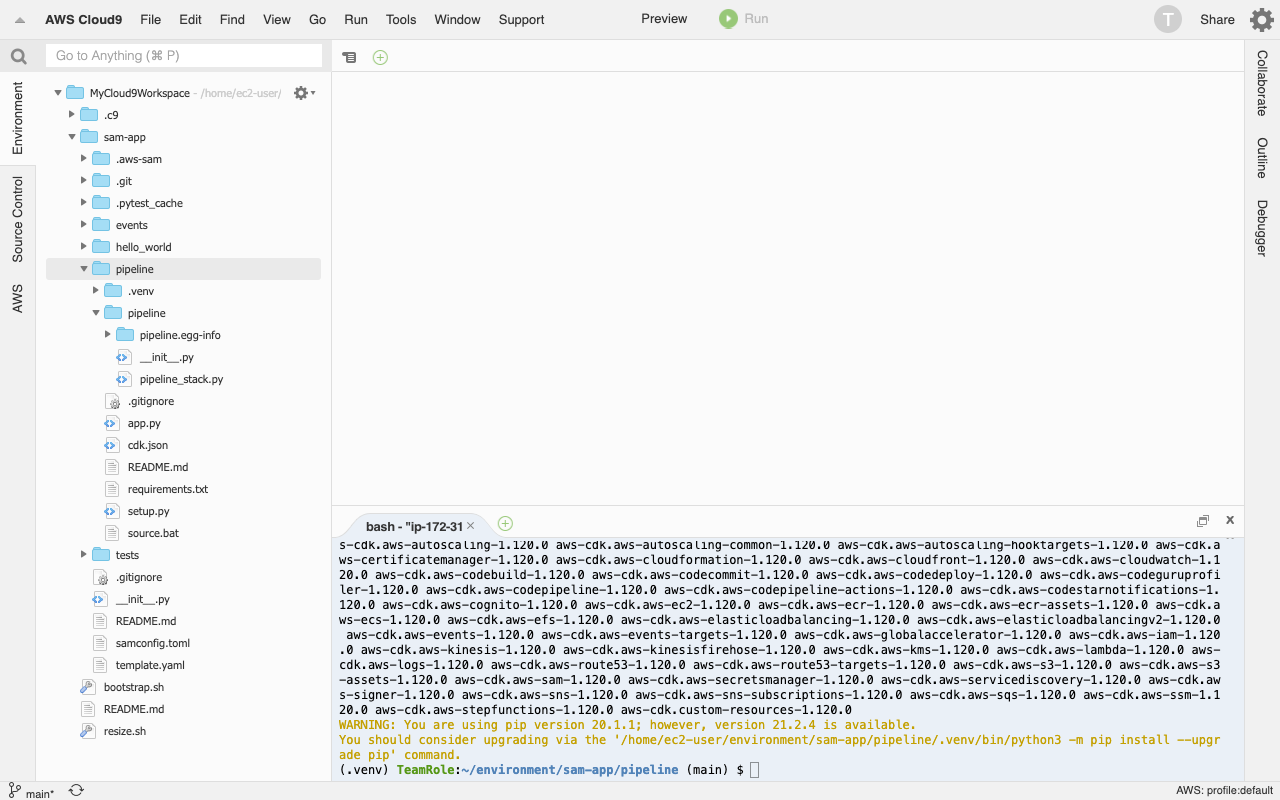Viewport: 1280px width, 800px height.
Task: Click the user avatar T icon
Action: click(1167, 19)
